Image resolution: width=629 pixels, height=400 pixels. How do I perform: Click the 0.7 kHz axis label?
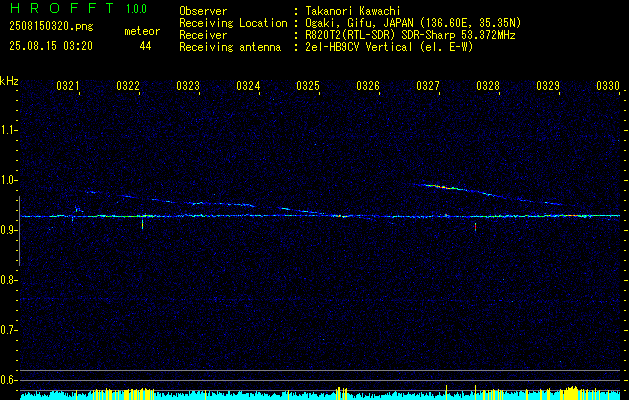(8, 330)
